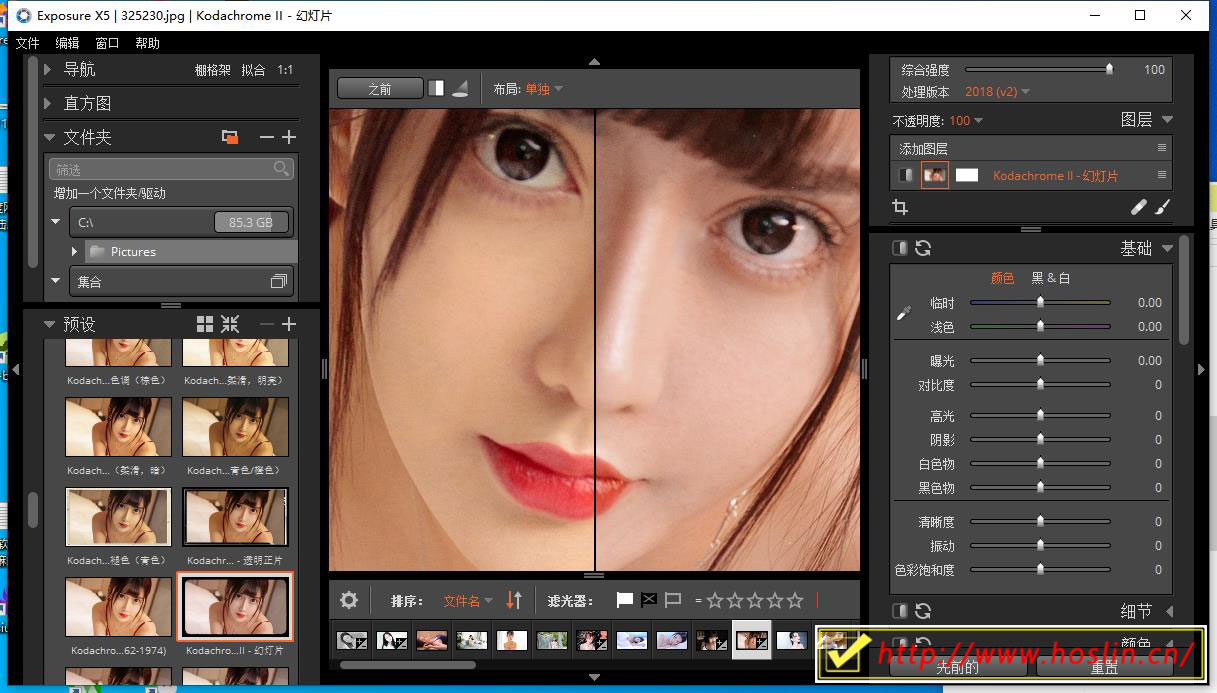Open the 布局 单独 layout dropdown

tap(543, 89)
